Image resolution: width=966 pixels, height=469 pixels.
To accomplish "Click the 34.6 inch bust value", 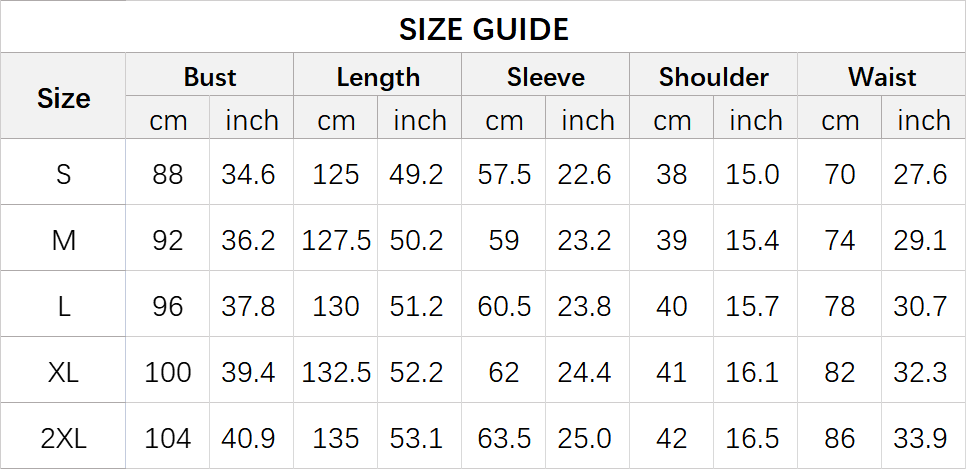I will 248,174.
